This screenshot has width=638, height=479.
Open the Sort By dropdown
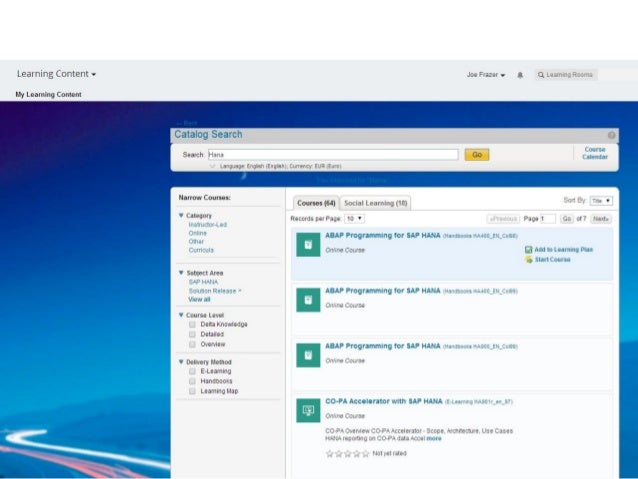[601, 201]
